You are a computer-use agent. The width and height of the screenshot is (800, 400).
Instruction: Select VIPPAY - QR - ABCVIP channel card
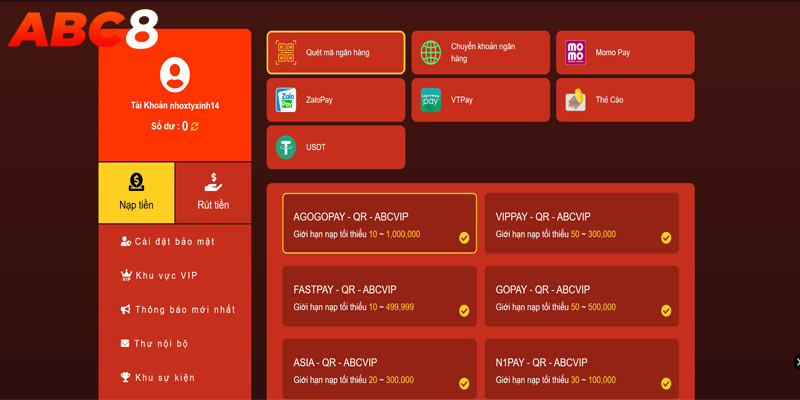(582, 223)
